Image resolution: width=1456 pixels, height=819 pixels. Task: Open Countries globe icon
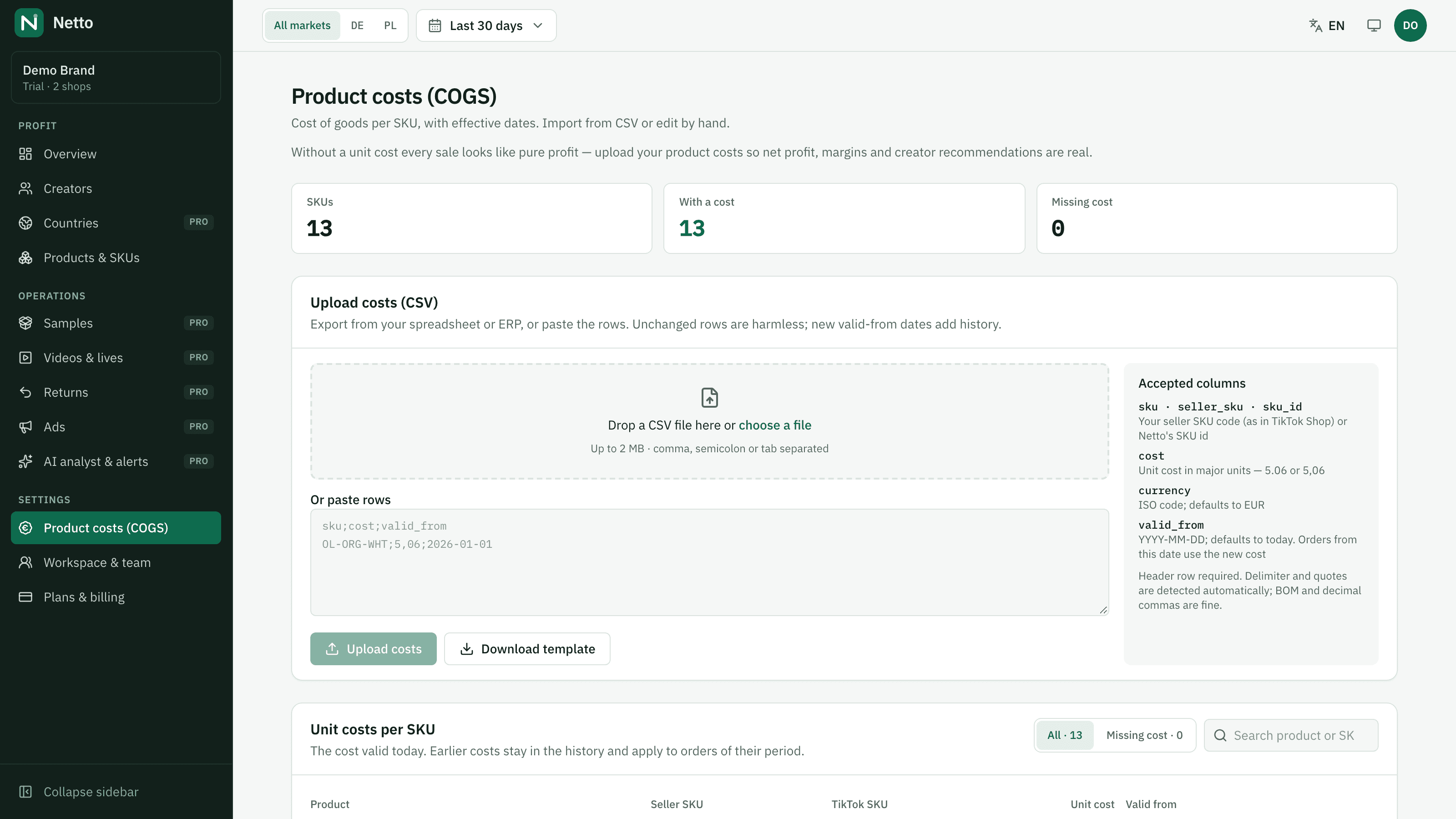(x=25, y=222)
